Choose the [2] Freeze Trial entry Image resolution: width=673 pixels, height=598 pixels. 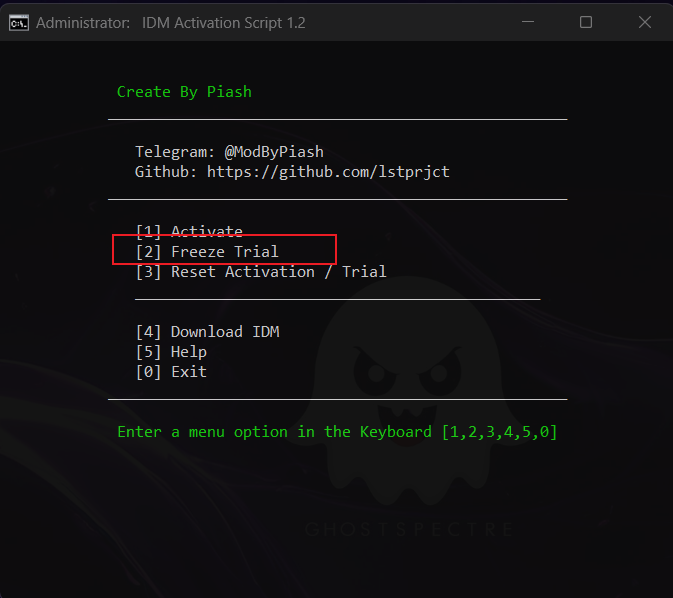(207, 252)
